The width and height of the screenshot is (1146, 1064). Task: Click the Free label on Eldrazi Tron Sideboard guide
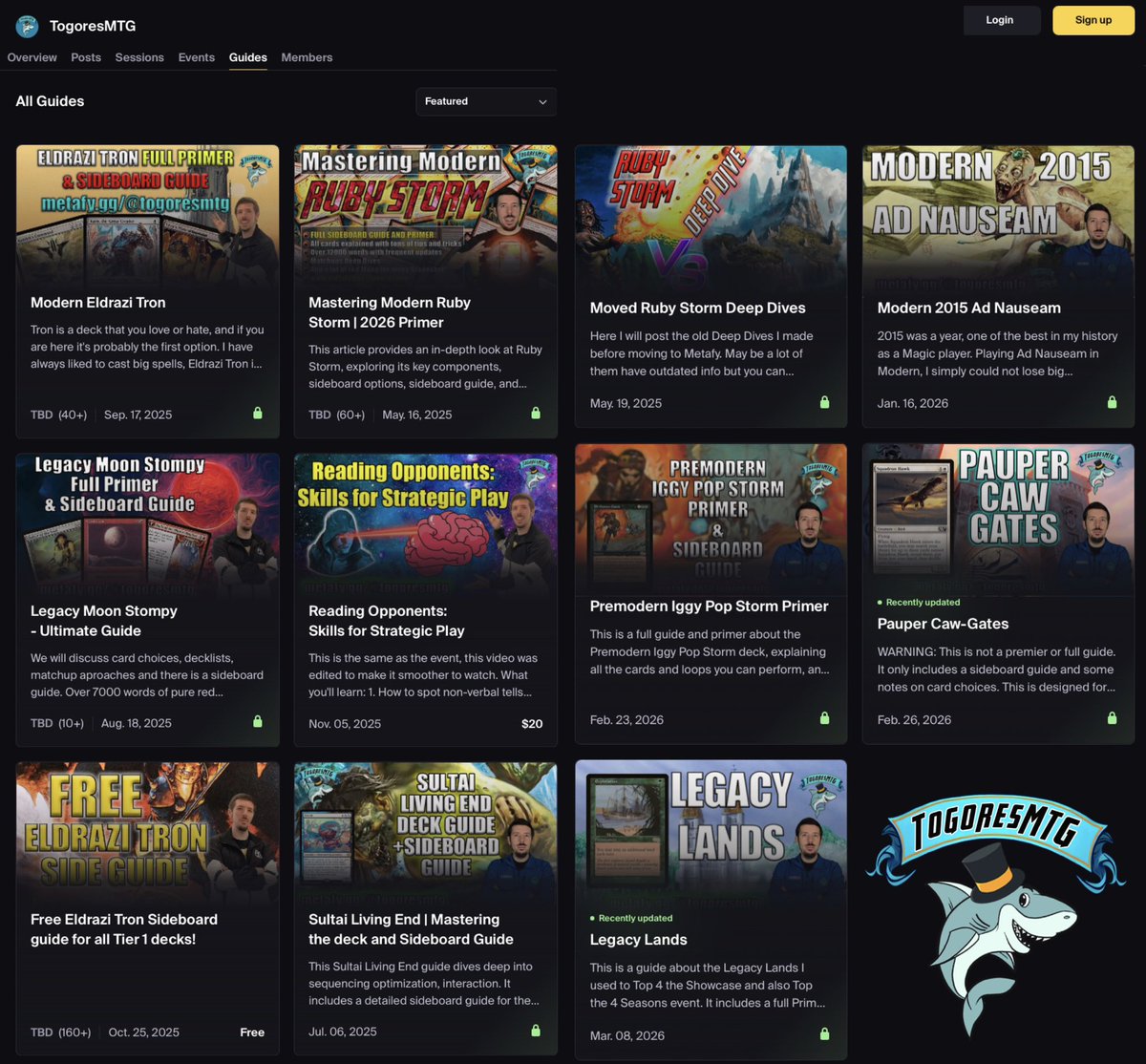coord(252,1032)
